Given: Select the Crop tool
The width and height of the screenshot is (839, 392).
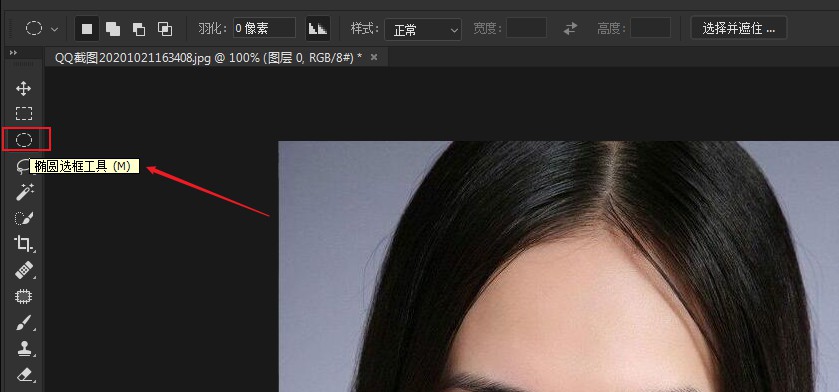Looking at the screenshot, I should click(24, 244).
